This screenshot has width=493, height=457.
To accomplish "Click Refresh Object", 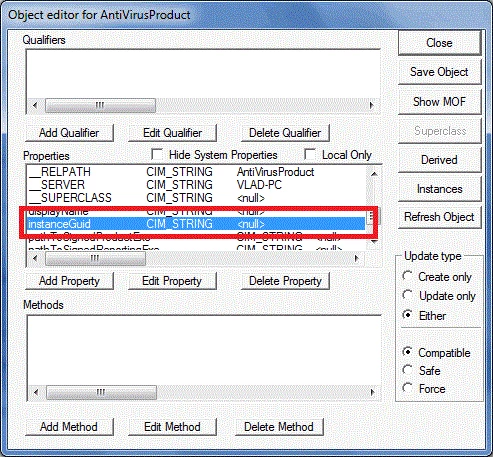I will [439, 217].
